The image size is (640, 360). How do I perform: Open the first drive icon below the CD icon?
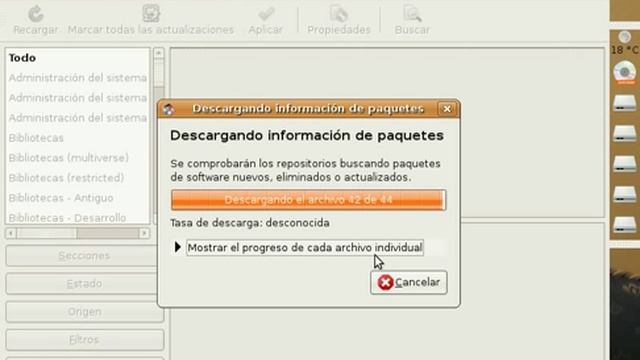pos(624,102)
